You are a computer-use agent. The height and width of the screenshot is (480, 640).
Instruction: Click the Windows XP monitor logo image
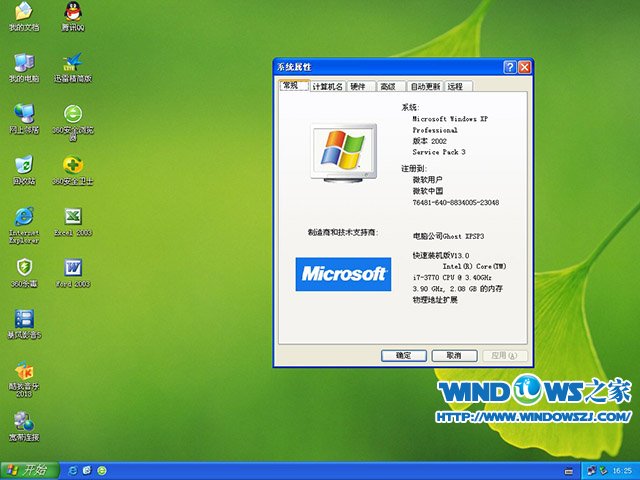pyautogui.click(x=343, y=153)
